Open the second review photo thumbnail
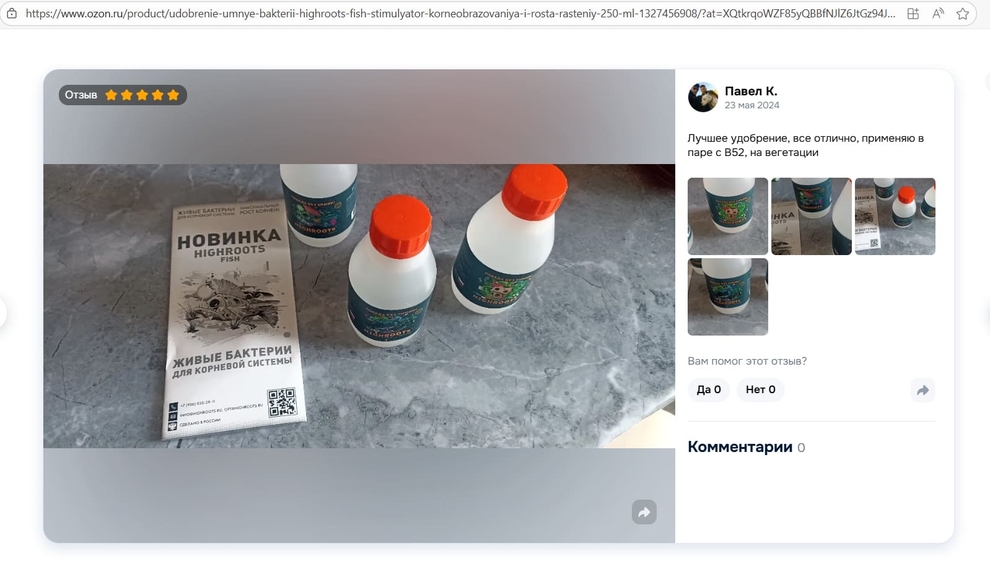The height and width of the screenshot is (582, 990). click(x=811, y=217)
